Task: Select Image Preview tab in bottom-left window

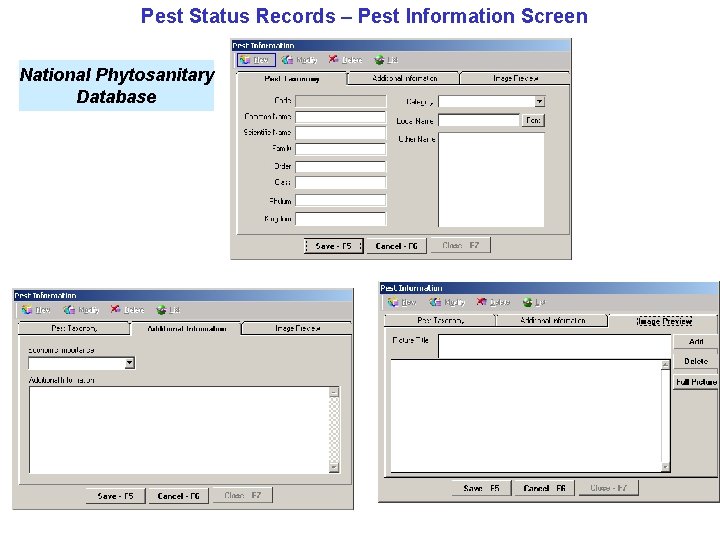Action: pos(297,328)
